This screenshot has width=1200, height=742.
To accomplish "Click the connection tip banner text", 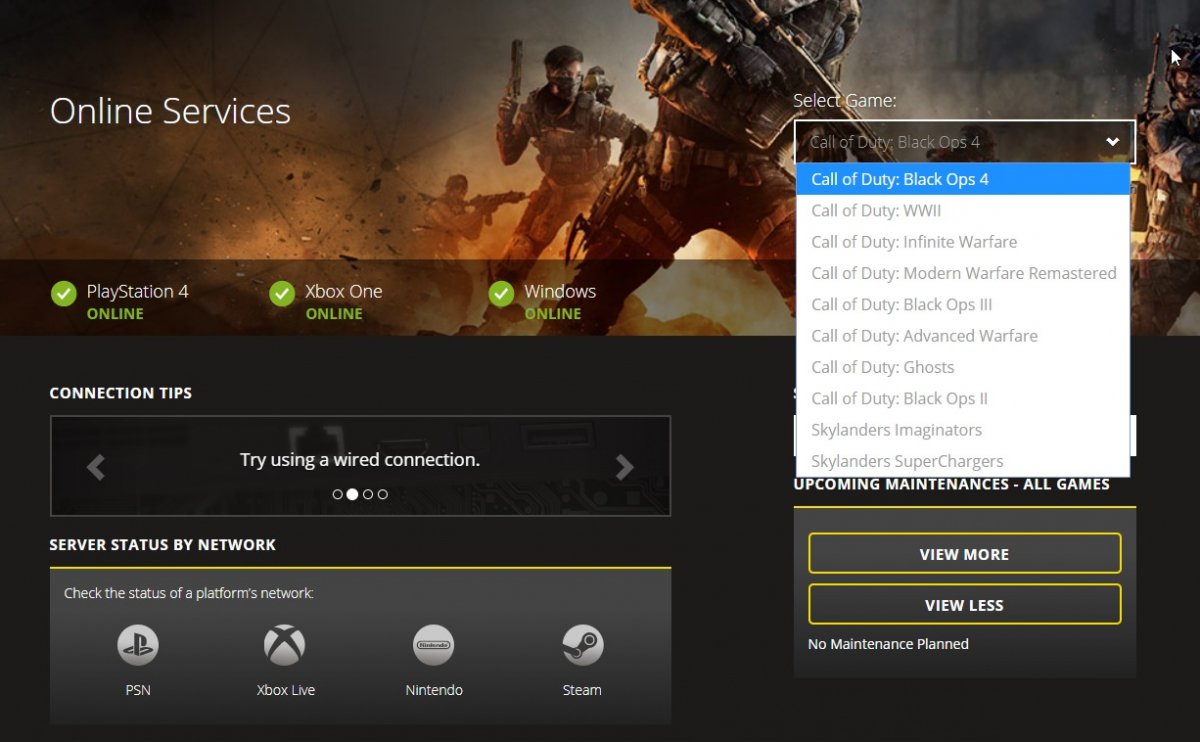I will click(x=360, y=460).
